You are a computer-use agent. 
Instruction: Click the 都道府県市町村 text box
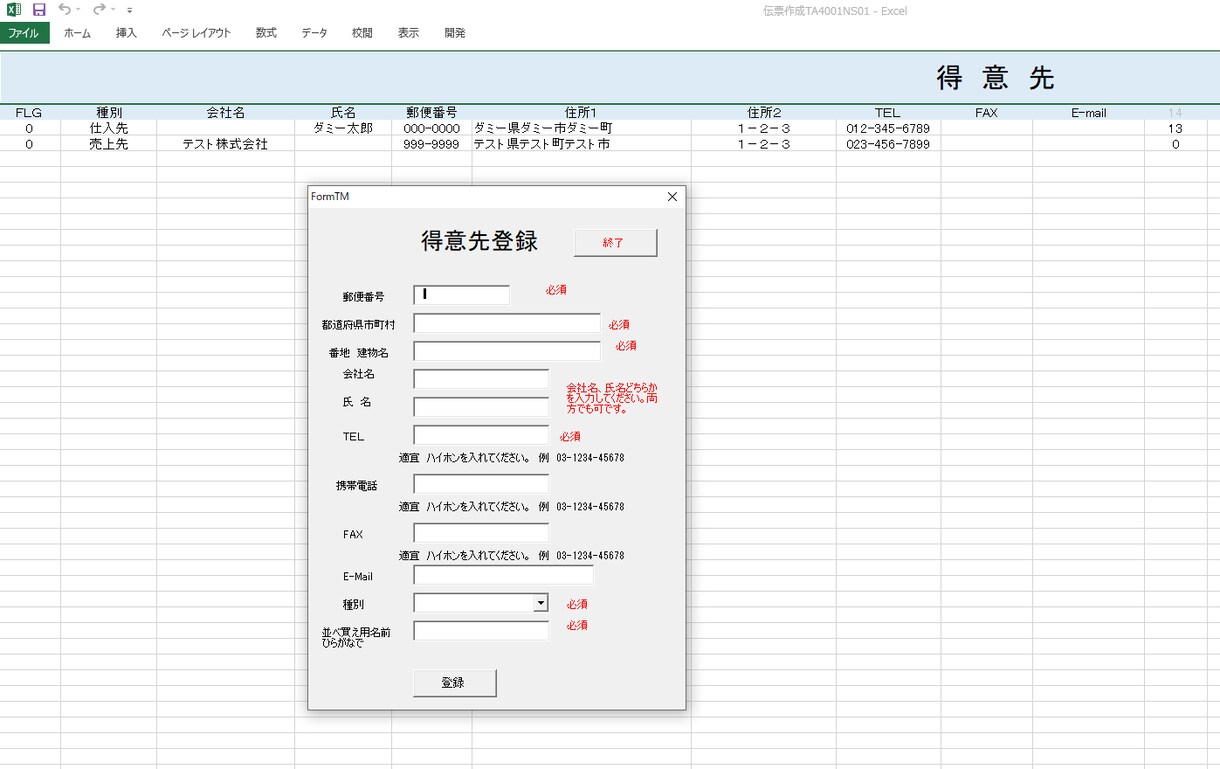coord(507,323)
